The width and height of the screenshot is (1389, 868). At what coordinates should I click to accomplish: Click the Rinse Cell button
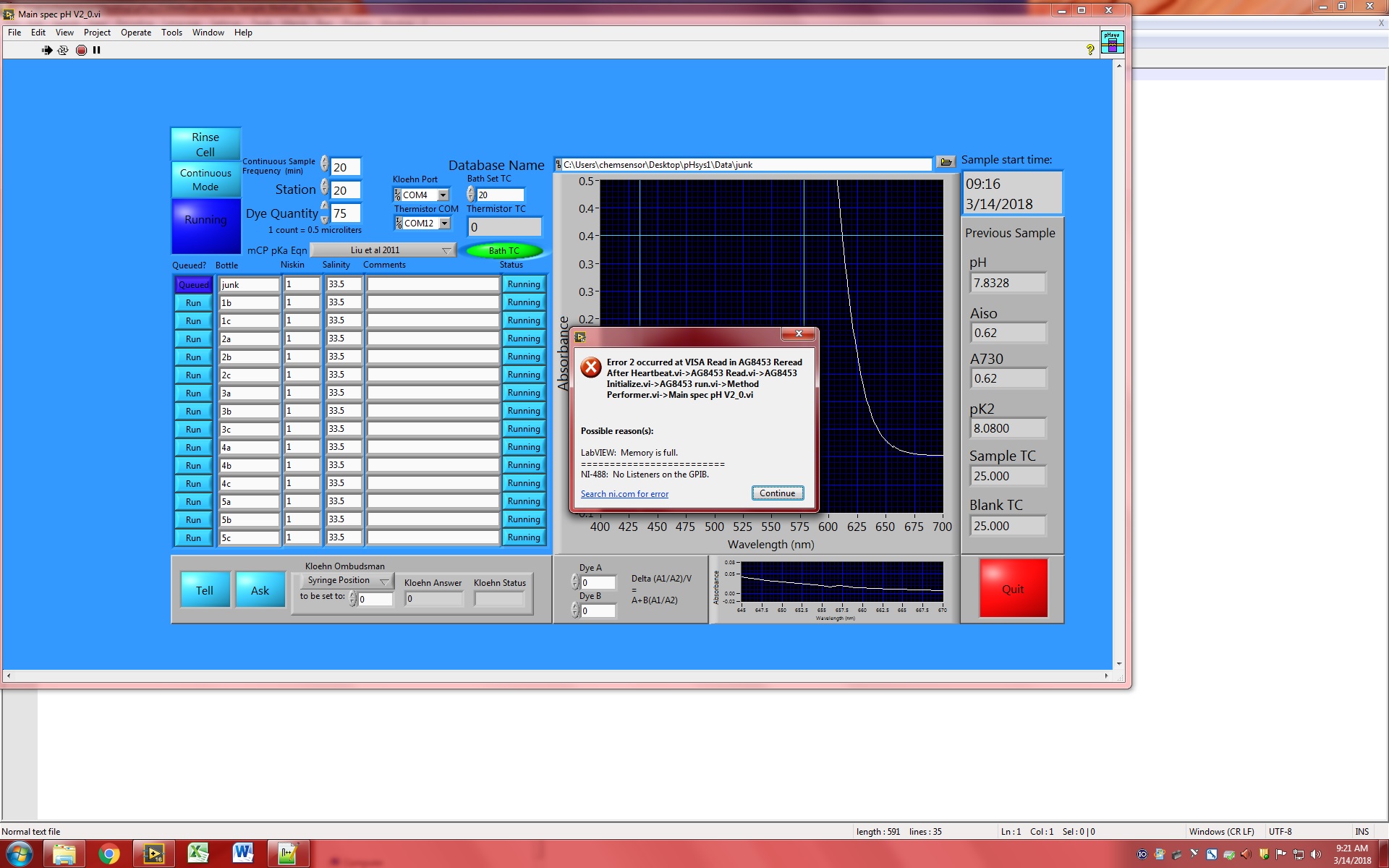pos(205,144)
